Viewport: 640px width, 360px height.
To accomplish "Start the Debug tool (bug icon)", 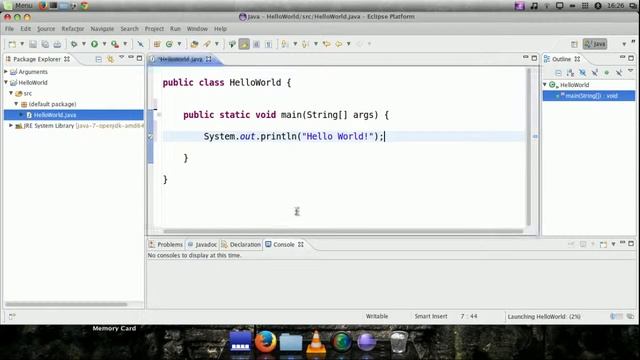I will coord(74,44).
